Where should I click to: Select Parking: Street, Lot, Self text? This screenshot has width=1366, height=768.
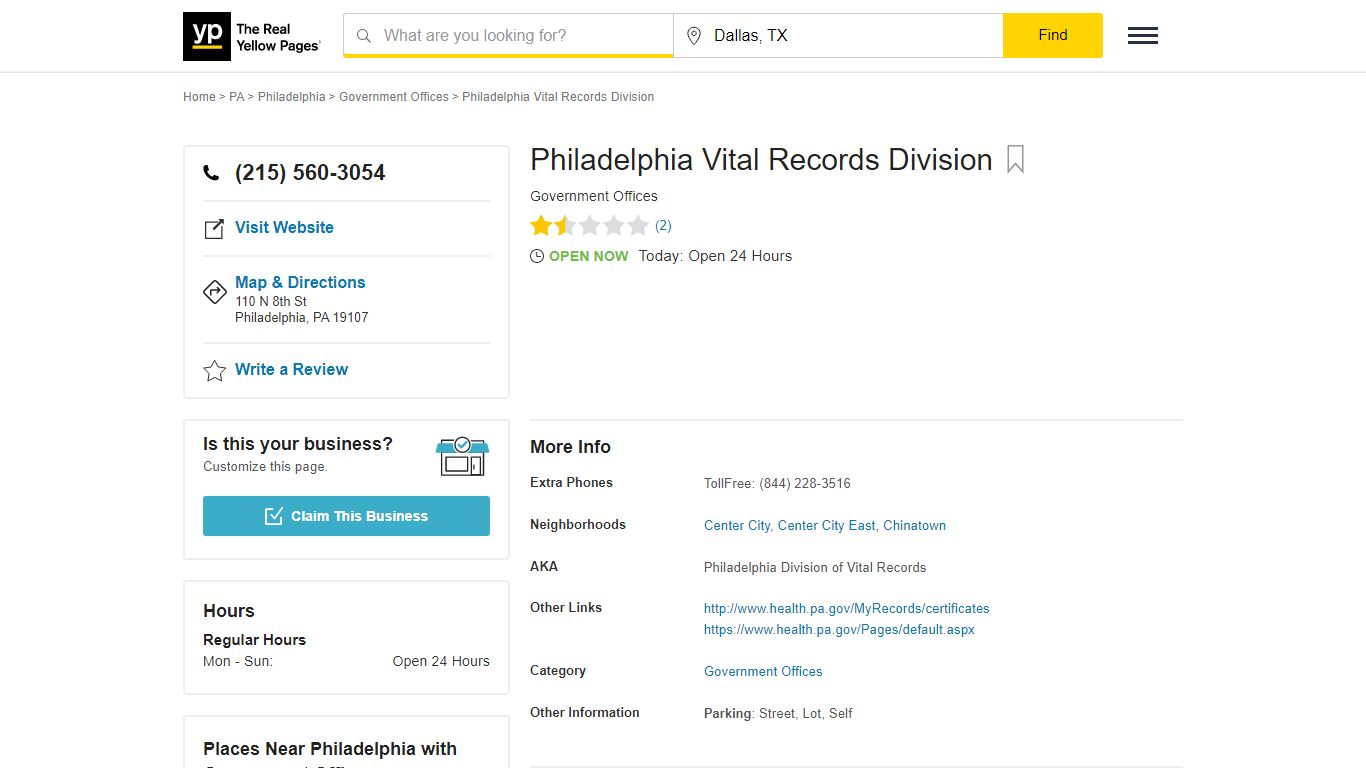778,714
